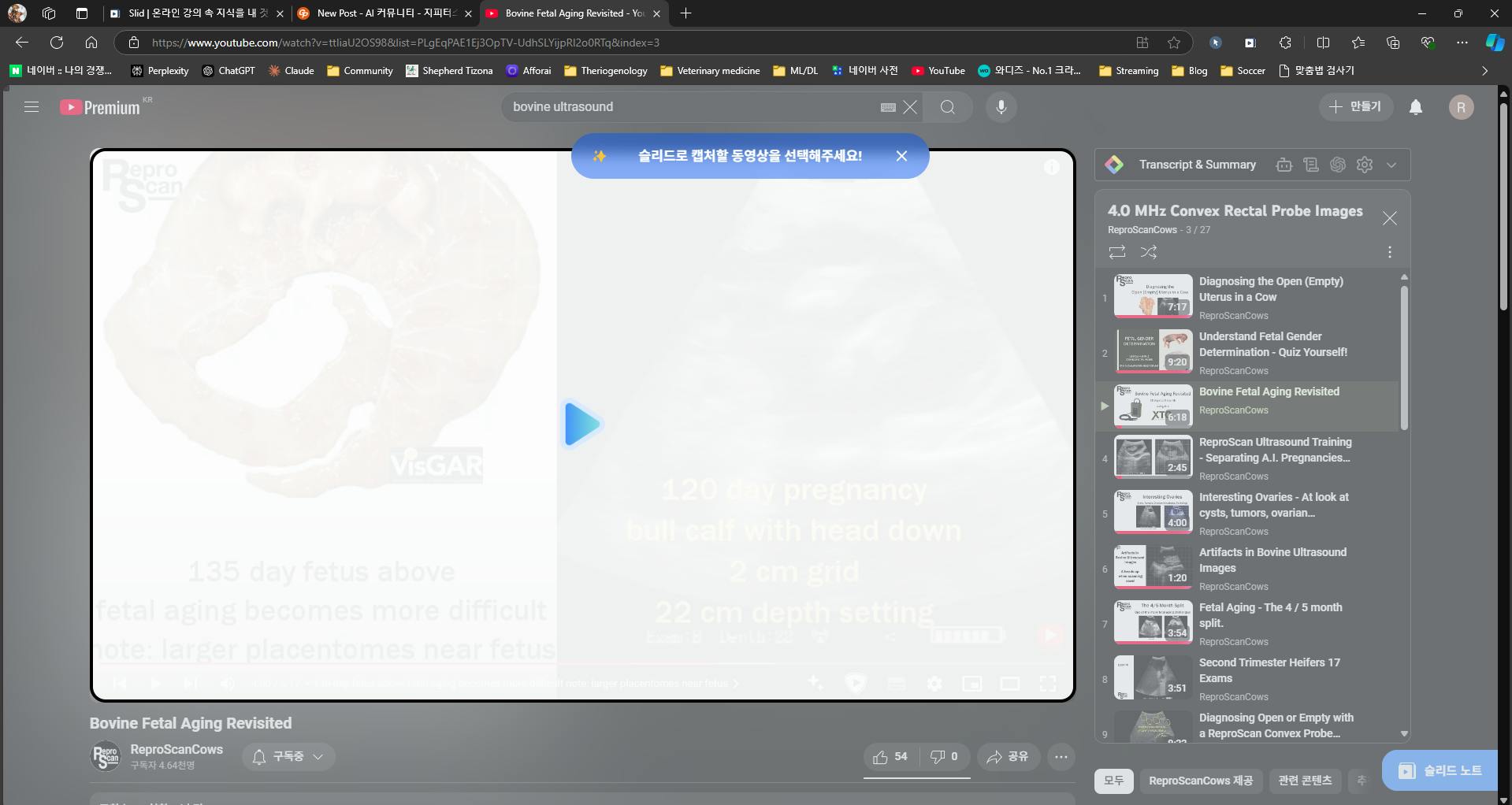Click the Slid extension toolbar icon

(x=1250, y=43)
